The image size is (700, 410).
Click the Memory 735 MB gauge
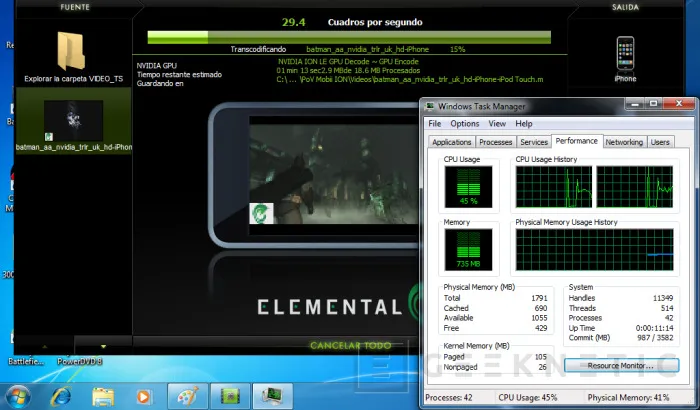point(468,250)
